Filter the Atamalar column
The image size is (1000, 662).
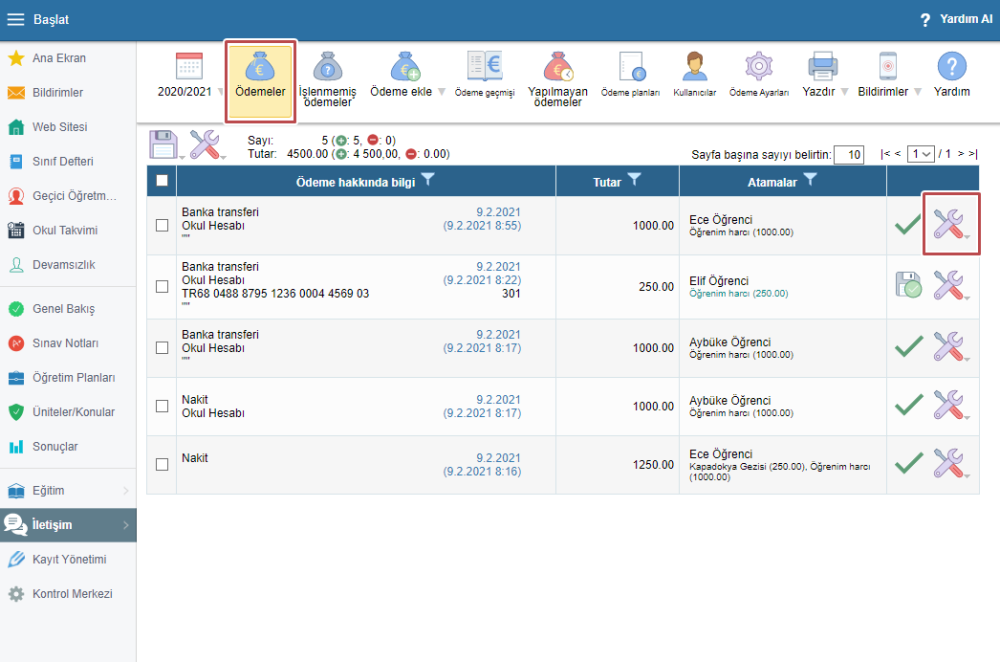point(810,180)
